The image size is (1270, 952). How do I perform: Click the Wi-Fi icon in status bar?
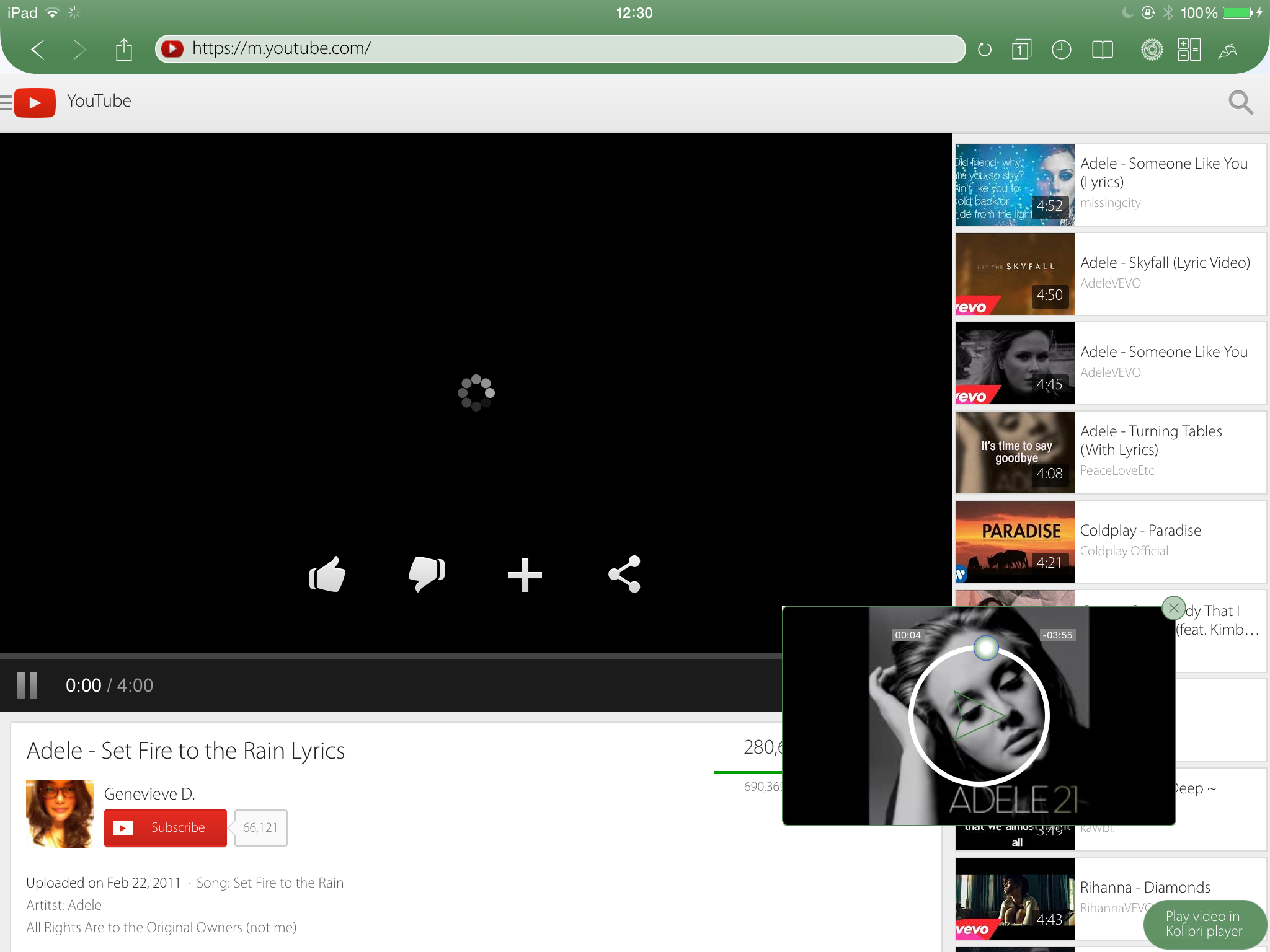coord(53,12)
